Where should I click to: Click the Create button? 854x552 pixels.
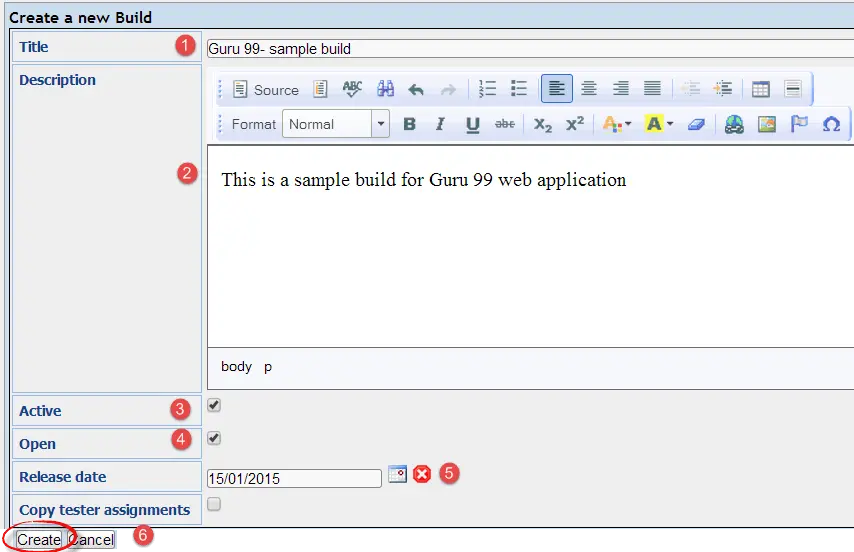click(39, 539)
